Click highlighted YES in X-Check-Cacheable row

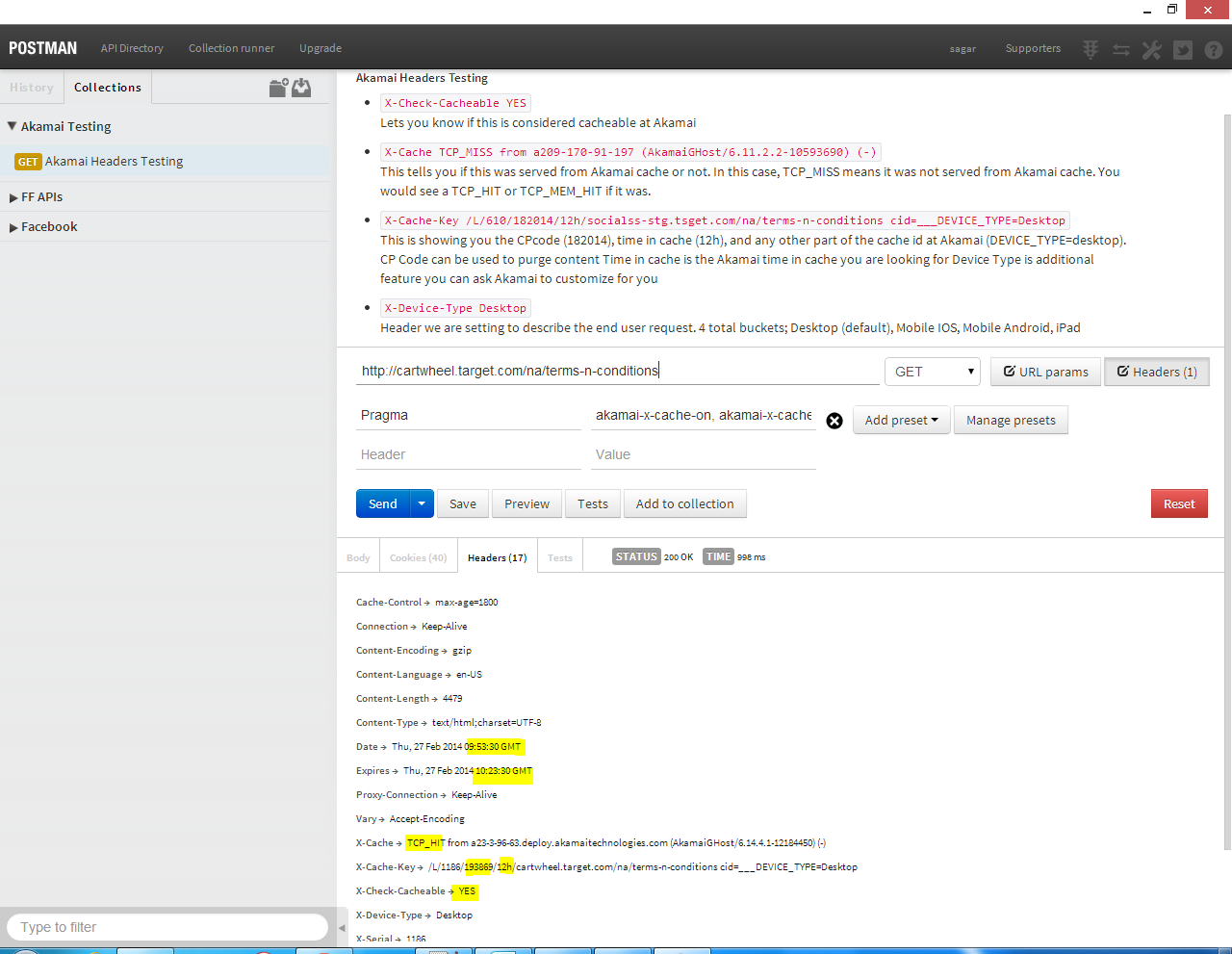pos(467,891)
